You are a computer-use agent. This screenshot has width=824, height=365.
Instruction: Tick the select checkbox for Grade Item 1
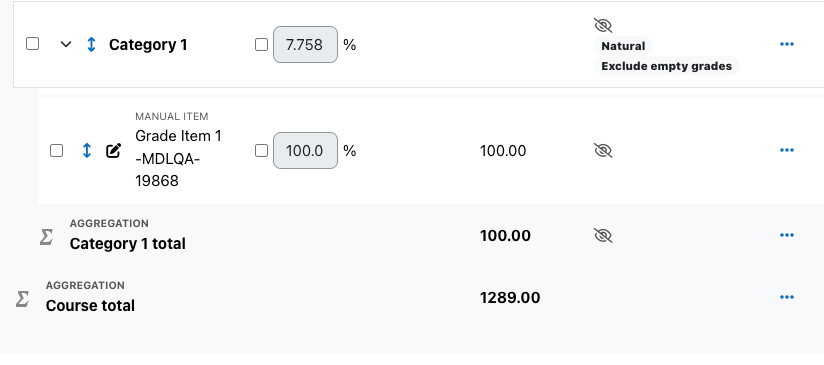point(56,151)
